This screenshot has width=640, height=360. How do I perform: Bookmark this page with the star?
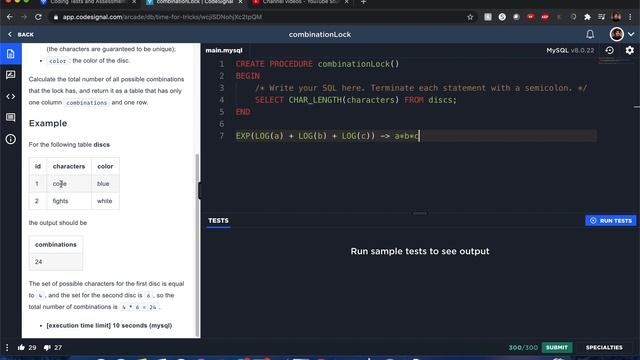point(470,17)
